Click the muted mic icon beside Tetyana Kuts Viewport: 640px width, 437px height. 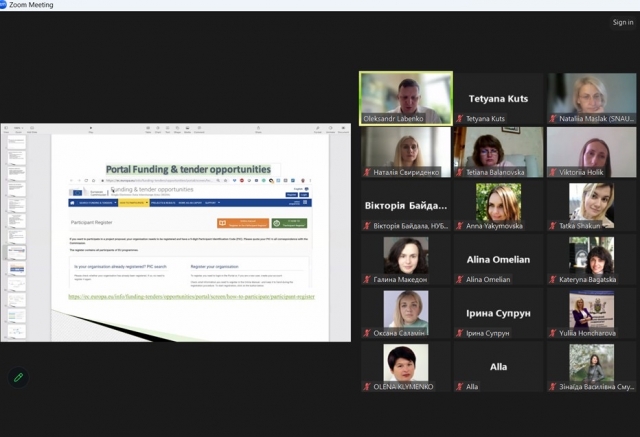click(x=460, y=119)
